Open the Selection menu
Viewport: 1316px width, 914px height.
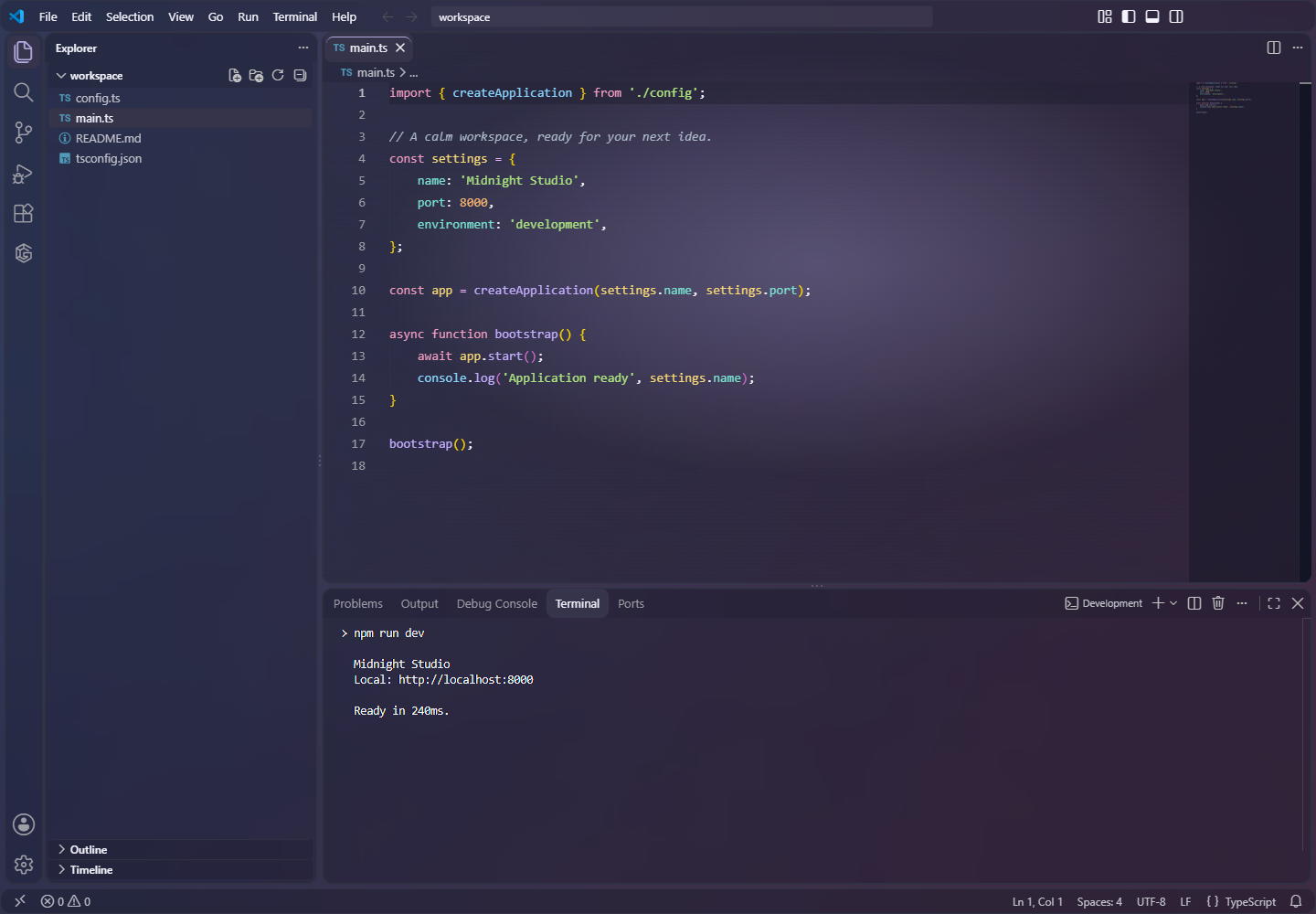(x=130, y=16)
